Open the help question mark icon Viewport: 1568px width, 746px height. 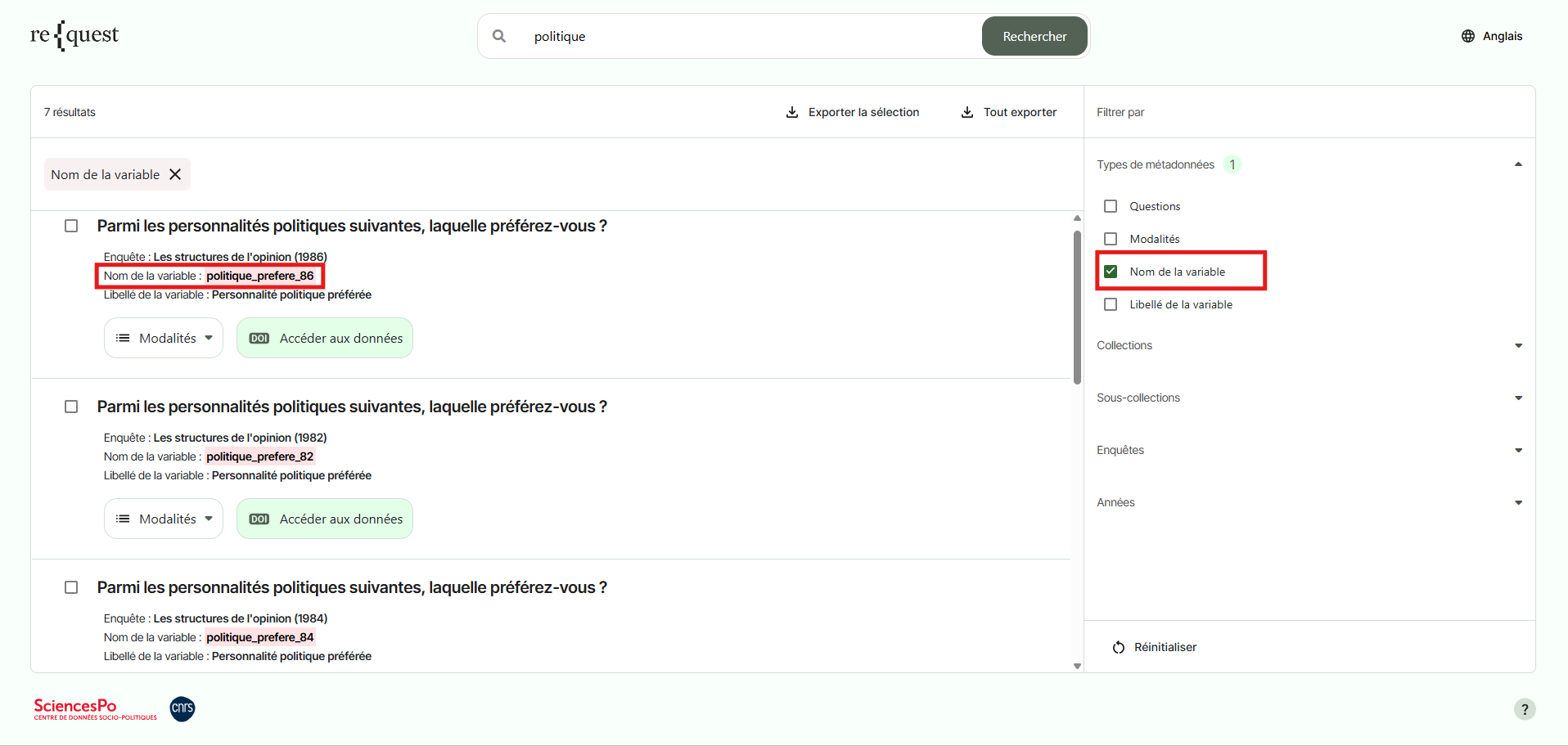pyautogui.click(x=1524, y=709)
